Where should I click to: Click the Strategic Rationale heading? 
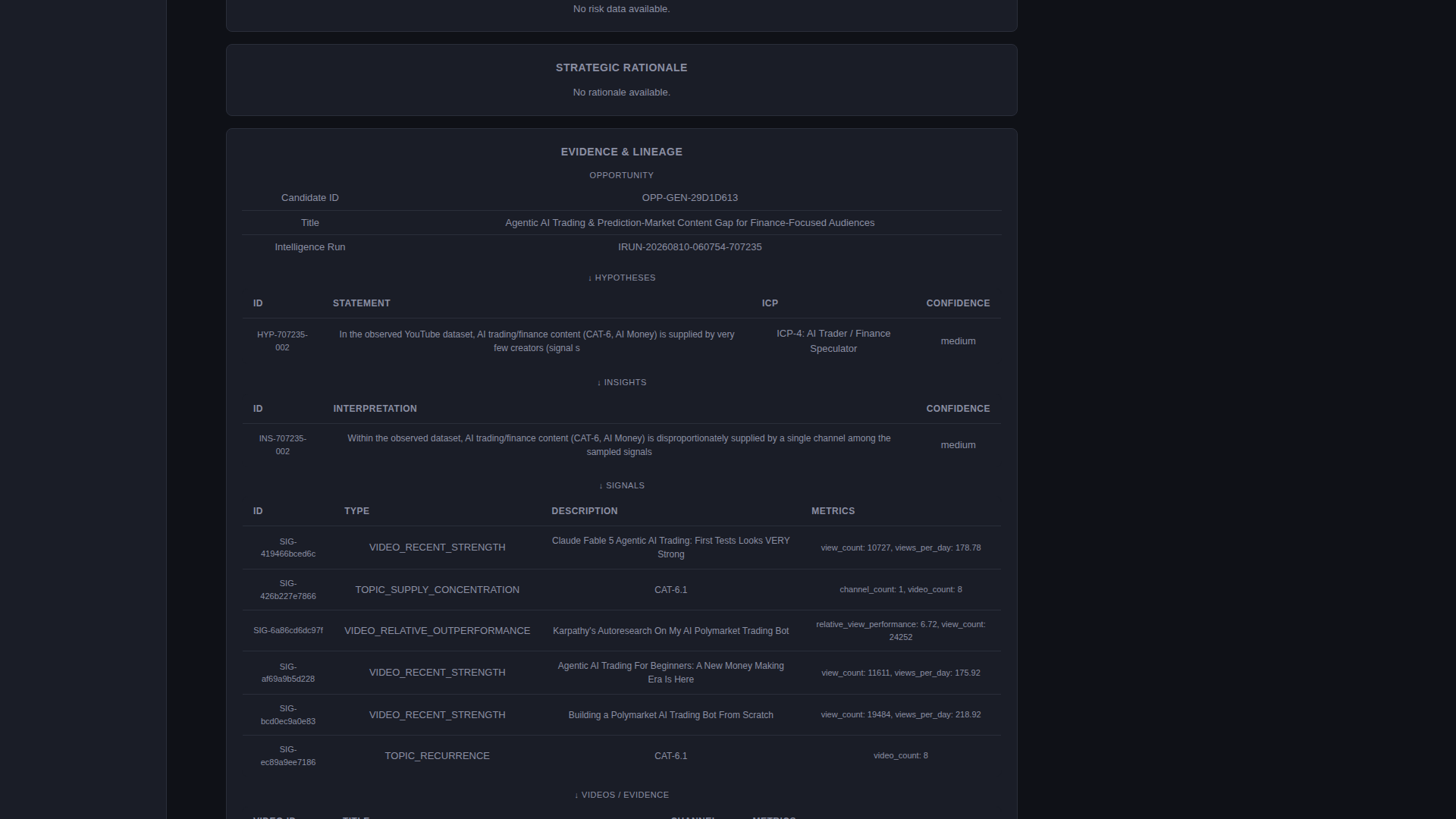point(621,67)
